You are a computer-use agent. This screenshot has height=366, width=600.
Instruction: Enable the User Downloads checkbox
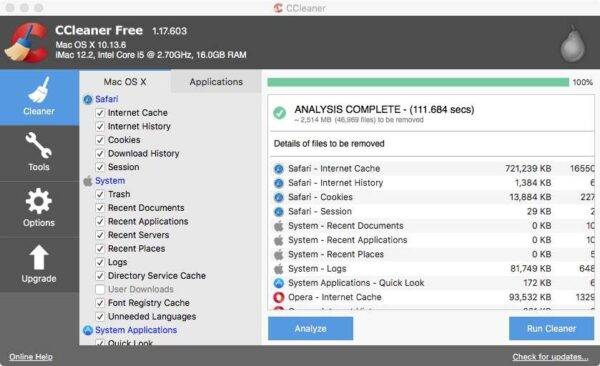[x=100, y=289]
